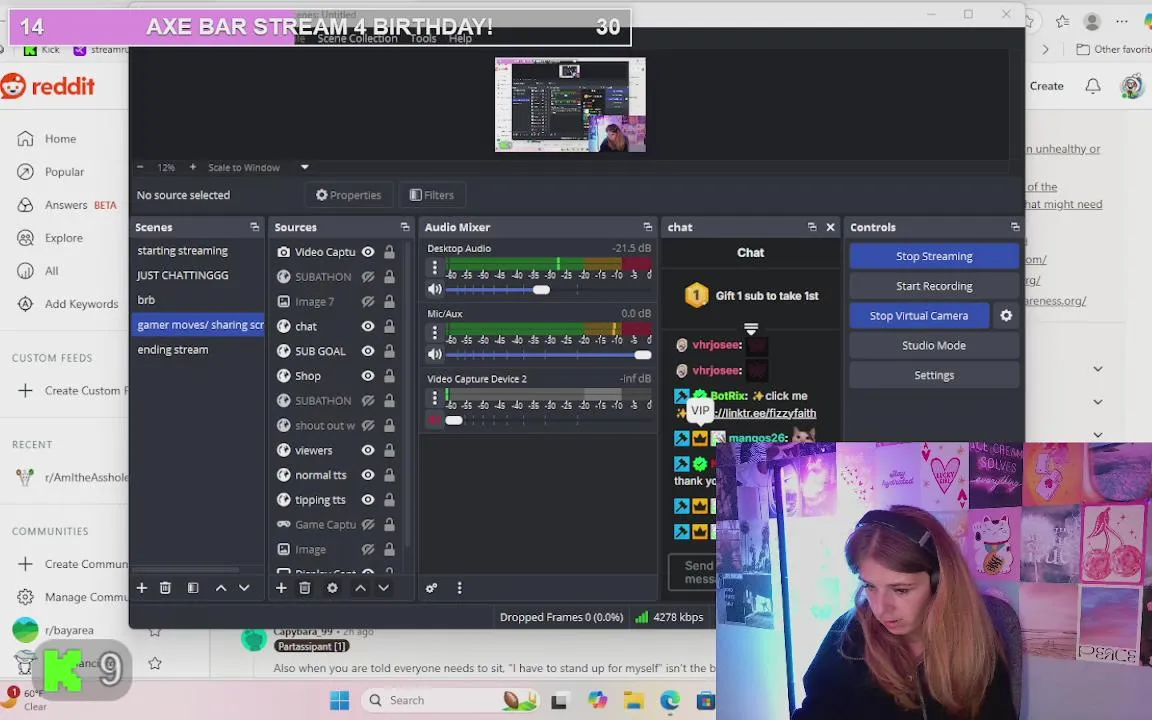Show the shout out w source
Image resolution: width=1152 pixels, height=720 pixels.
[368, 425]
